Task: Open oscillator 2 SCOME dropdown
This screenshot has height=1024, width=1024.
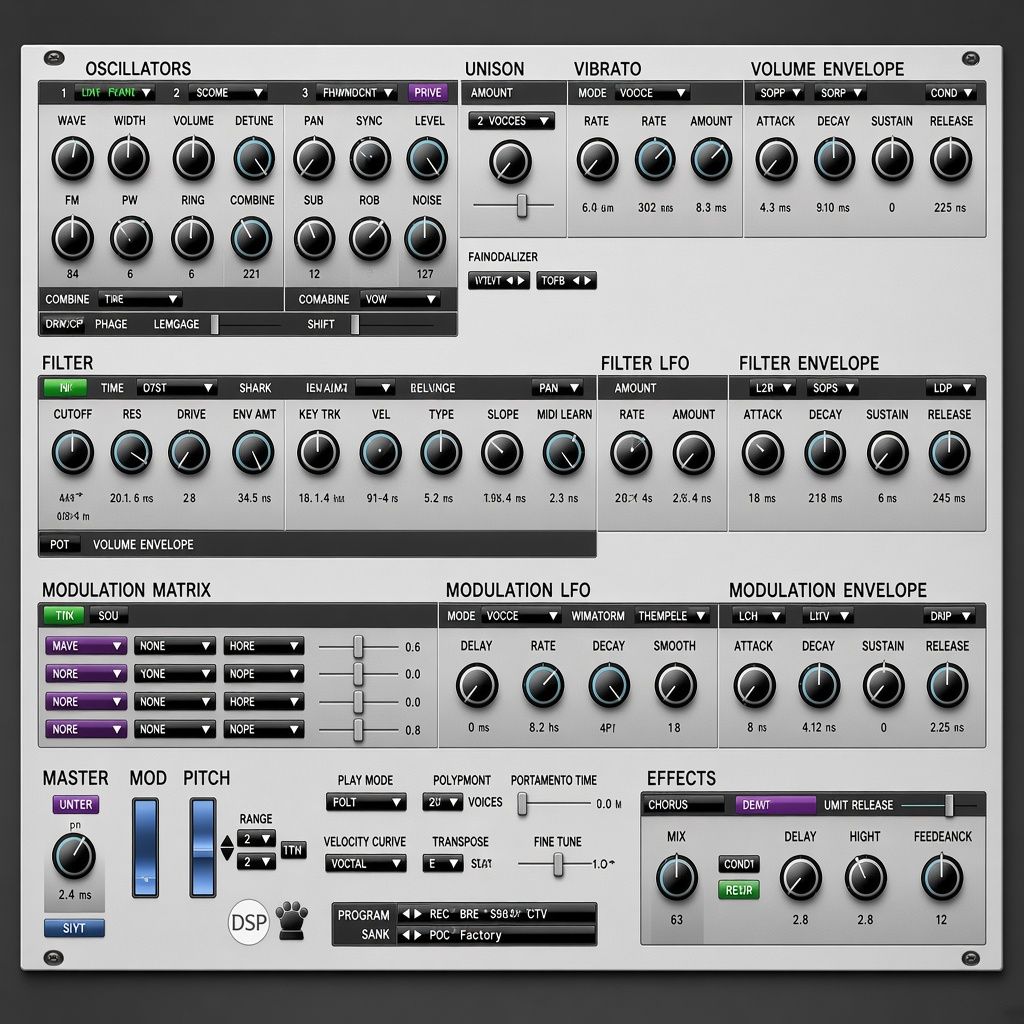Action: pyautogui.click(x=227, y=93)
